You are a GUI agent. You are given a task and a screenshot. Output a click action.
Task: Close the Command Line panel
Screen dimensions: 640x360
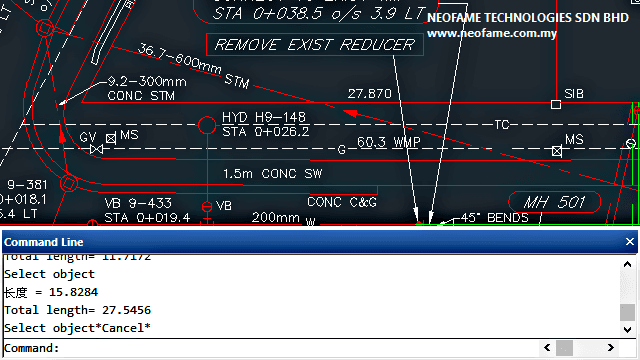click(629, 242)
